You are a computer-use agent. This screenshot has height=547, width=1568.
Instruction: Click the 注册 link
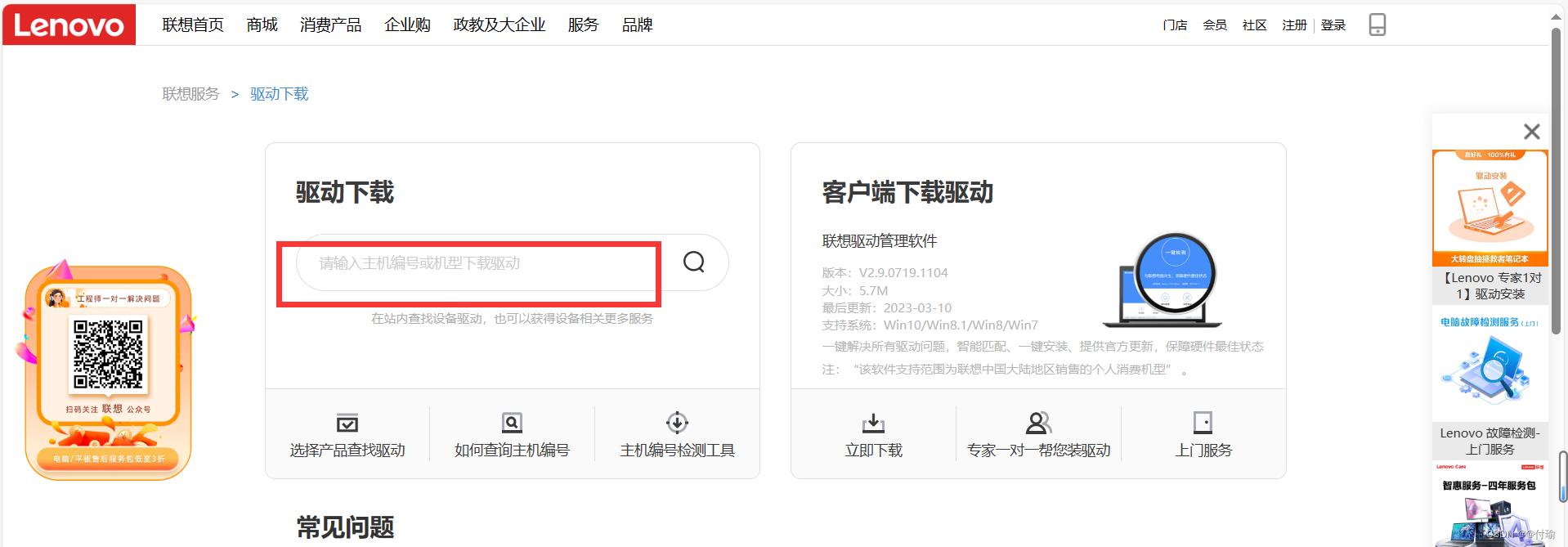(x=1294, y=25)
